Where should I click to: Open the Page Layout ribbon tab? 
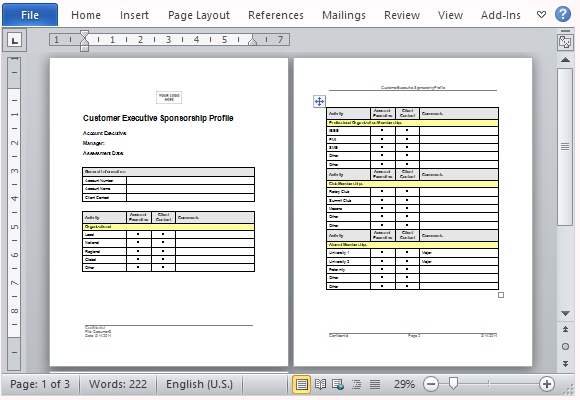(199, 15)
